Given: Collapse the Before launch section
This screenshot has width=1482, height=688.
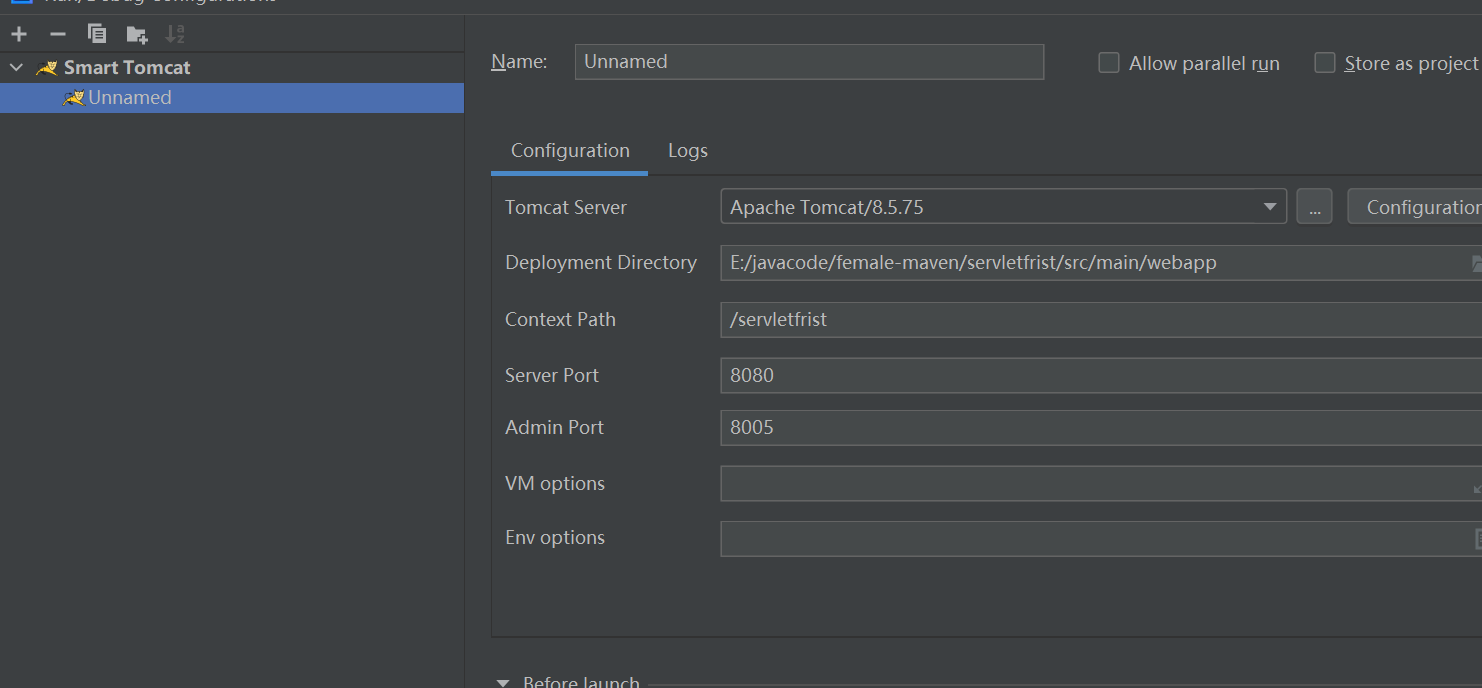Looking at the screenshot, I should pos(503,682).
